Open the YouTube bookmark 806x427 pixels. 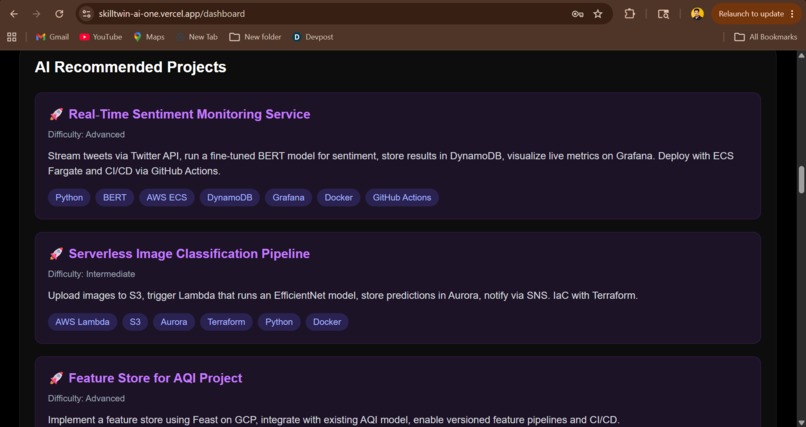(x=101, y=37)
